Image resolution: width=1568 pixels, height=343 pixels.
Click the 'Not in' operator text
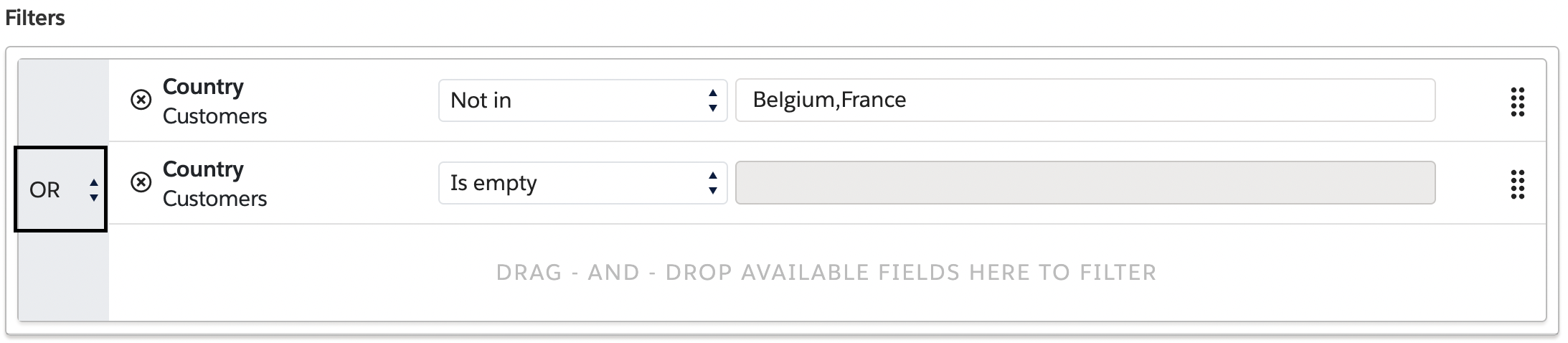click(x=481, y=100)
